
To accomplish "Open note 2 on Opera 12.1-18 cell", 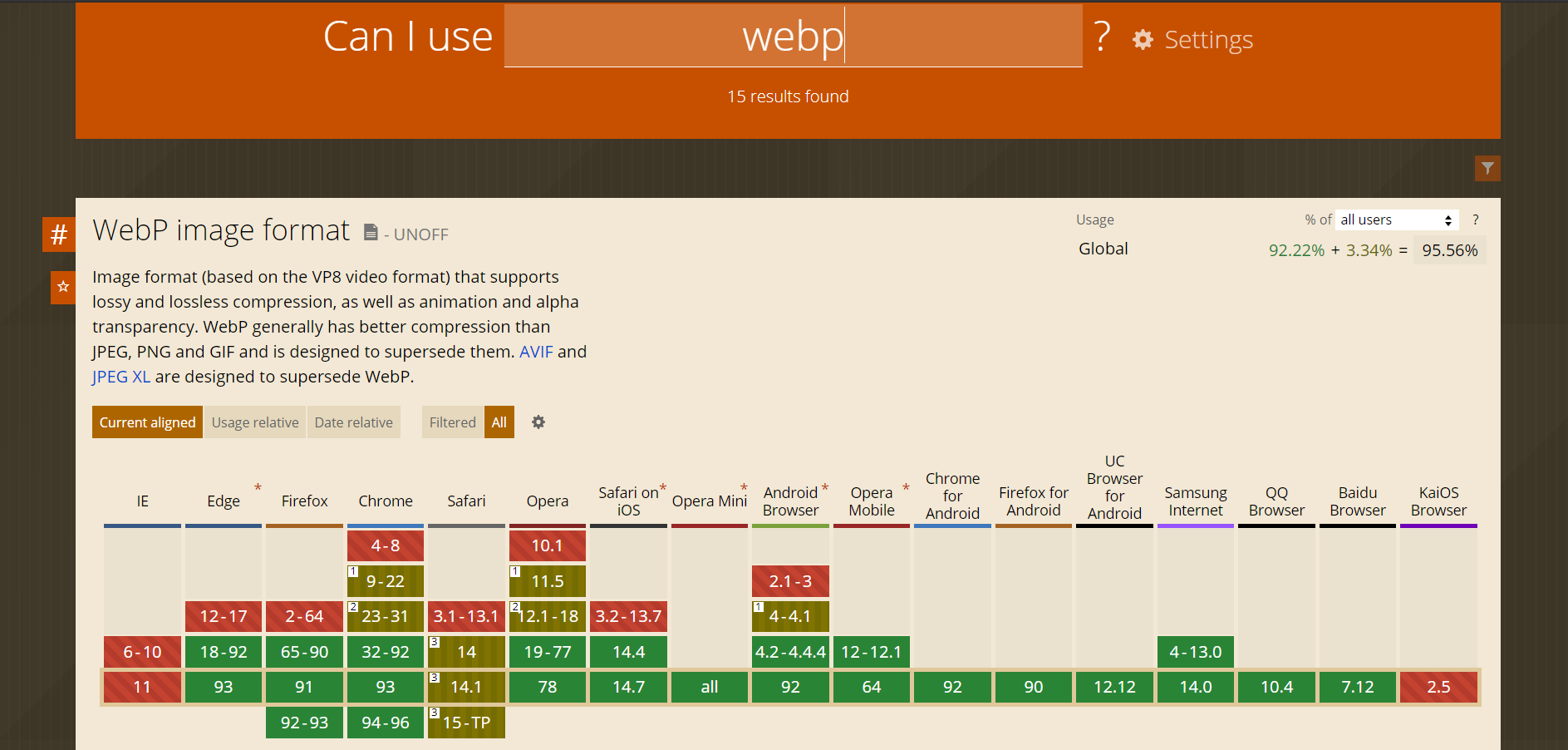I will click(x=515, y=607).
